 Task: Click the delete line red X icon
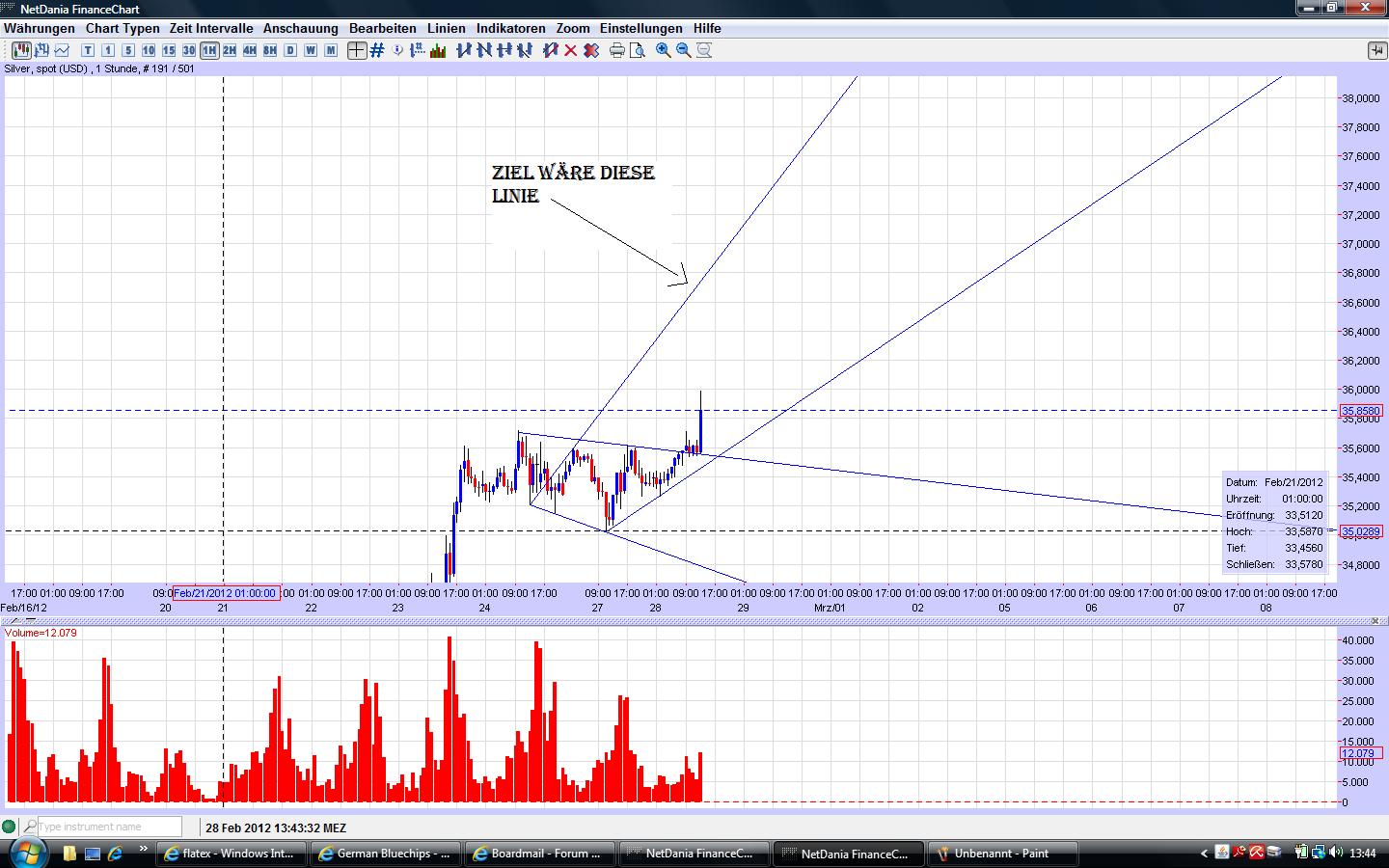[x=571, y=50]
